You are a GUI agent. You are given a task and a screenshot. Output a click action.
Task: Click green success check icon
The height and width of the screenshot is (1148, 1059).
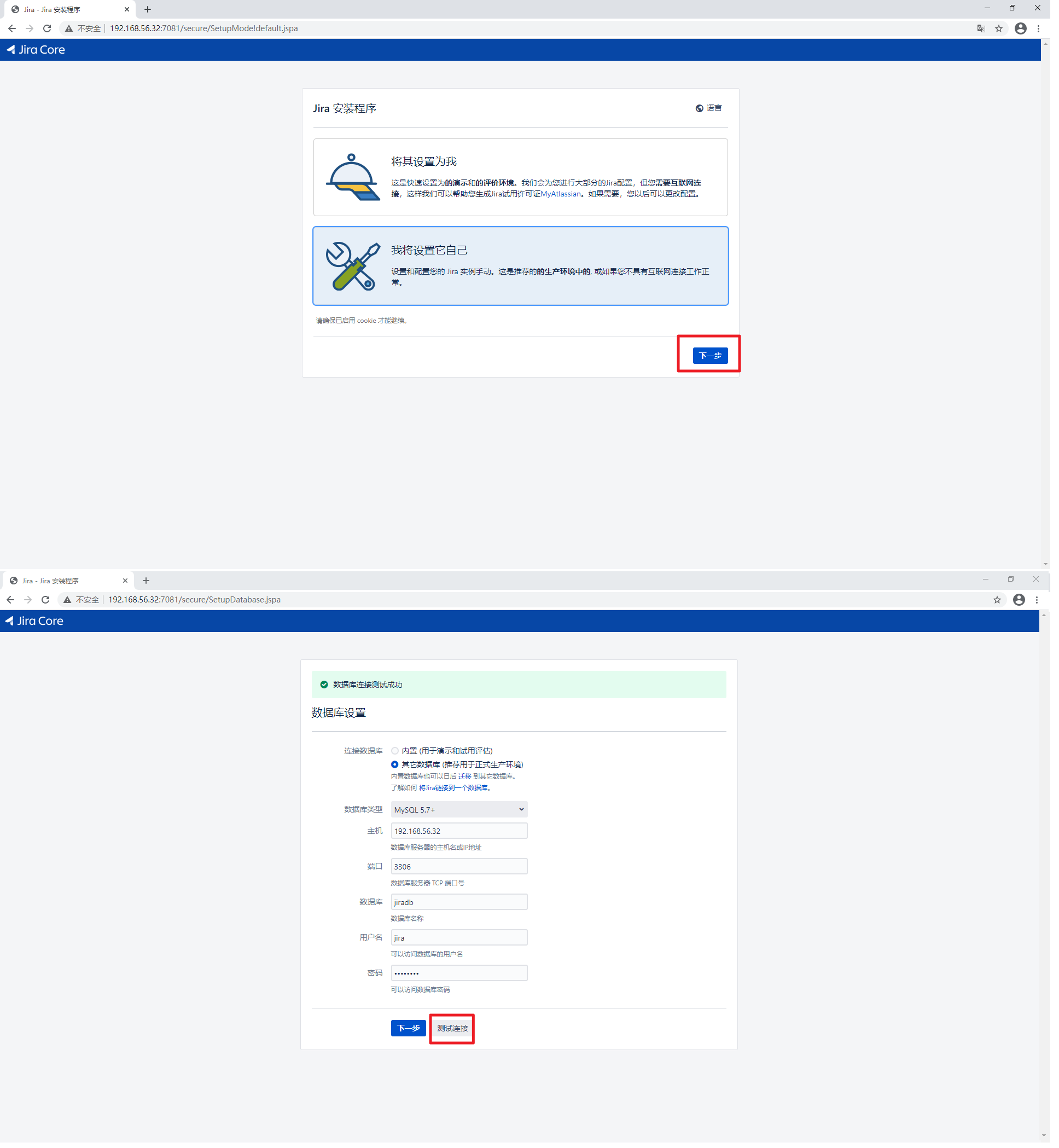click(x=326, y=689)
